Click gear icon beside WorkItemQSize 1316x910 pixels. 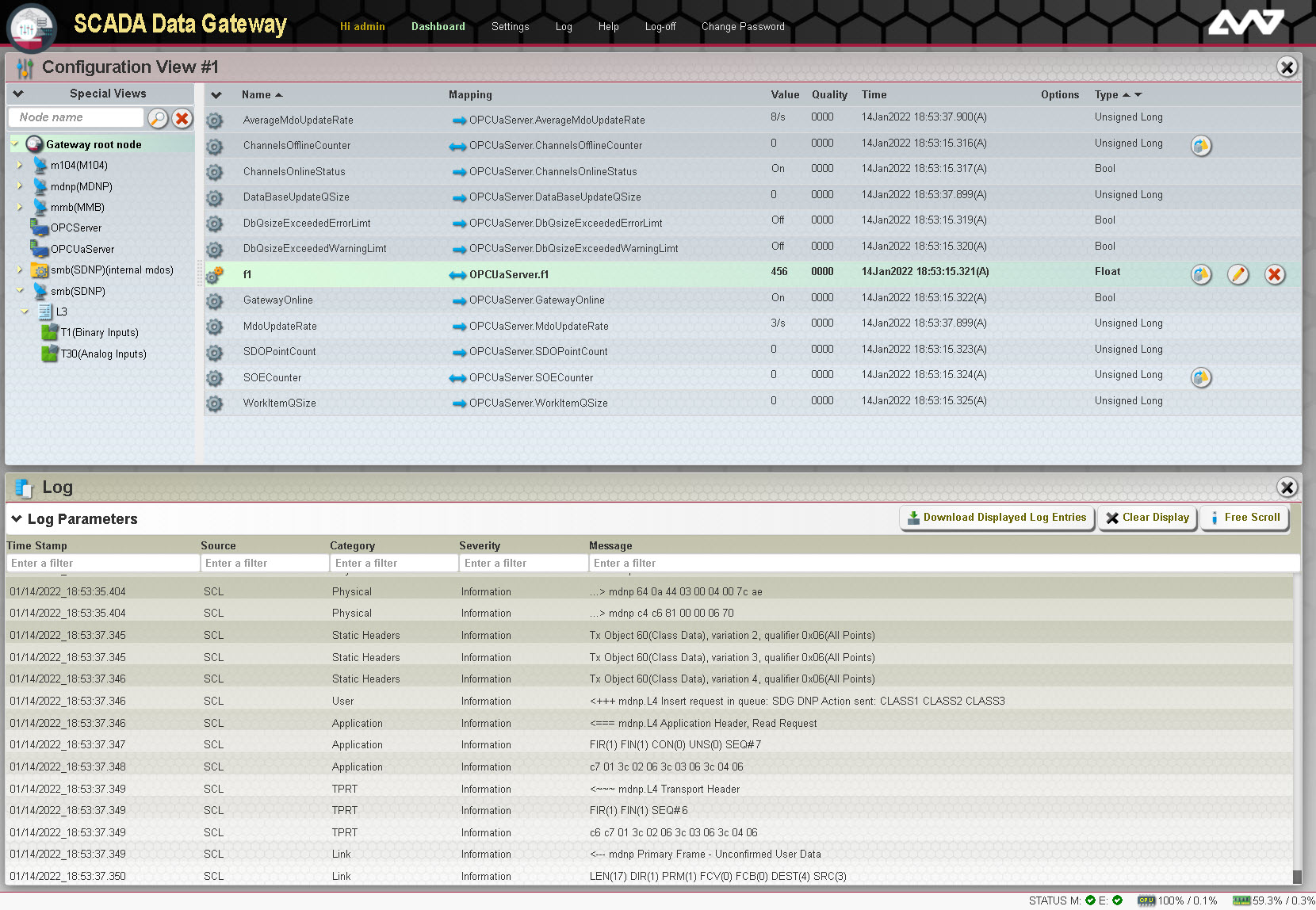coord(214,403)
